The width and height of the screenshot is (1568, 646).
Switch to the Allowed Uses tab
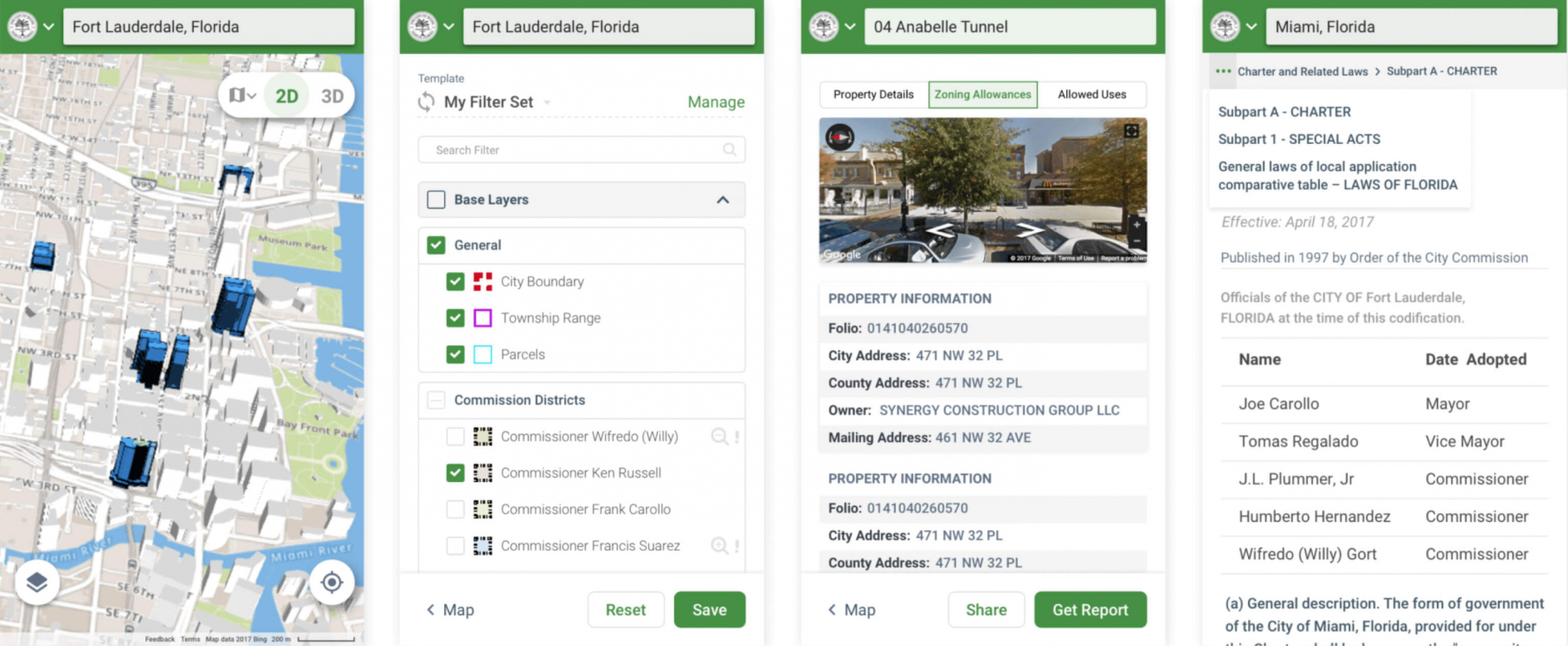(1092, 94)
